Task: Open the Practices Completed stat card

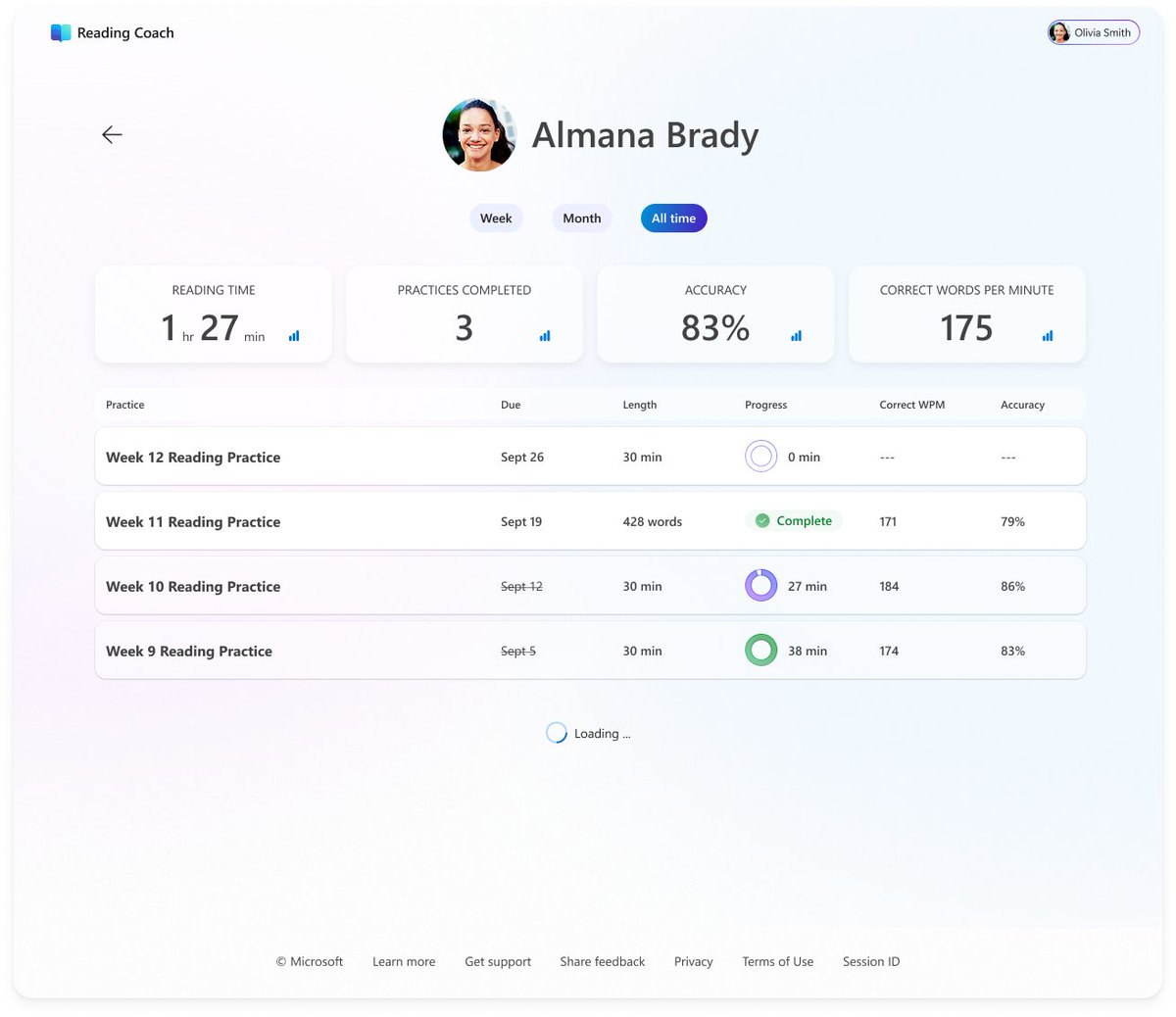Action: tap(465, 315)
